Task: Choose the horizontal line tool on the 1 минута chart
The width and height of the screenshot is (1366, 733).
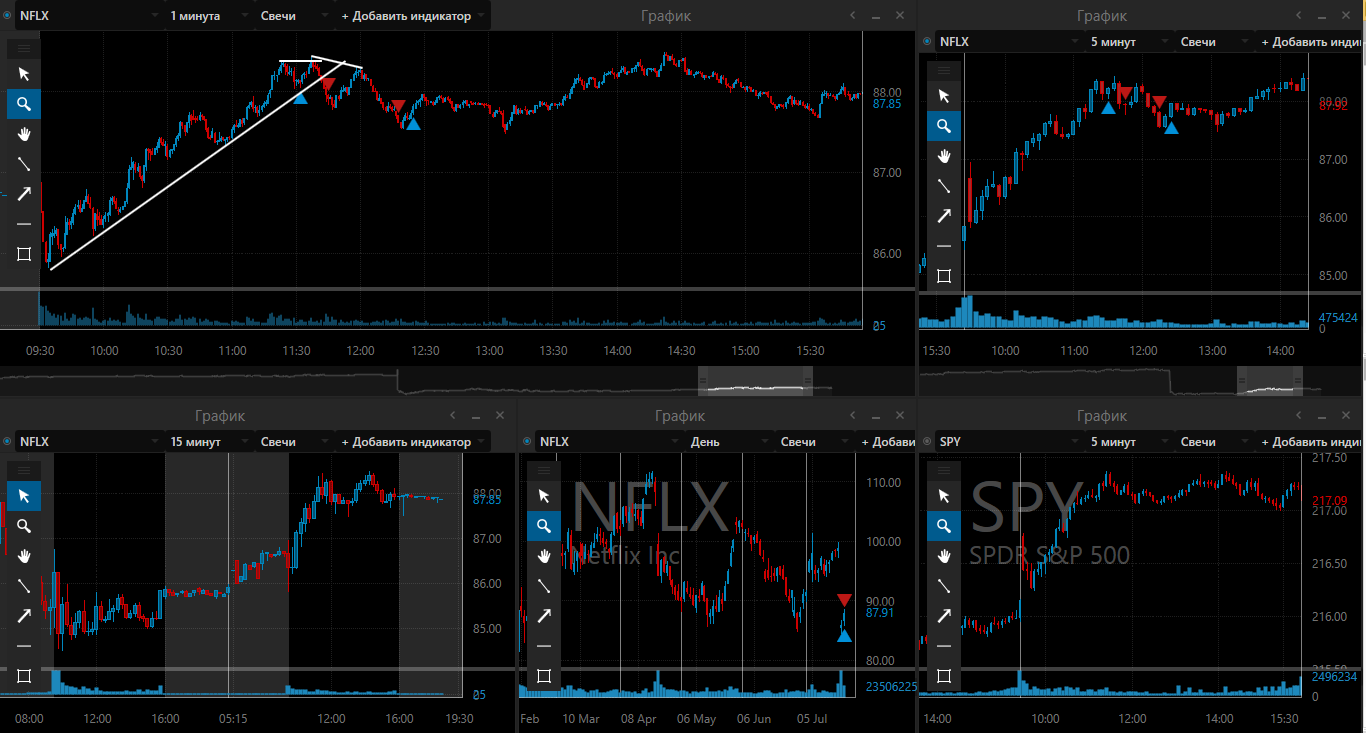Action: coord(24,224)
